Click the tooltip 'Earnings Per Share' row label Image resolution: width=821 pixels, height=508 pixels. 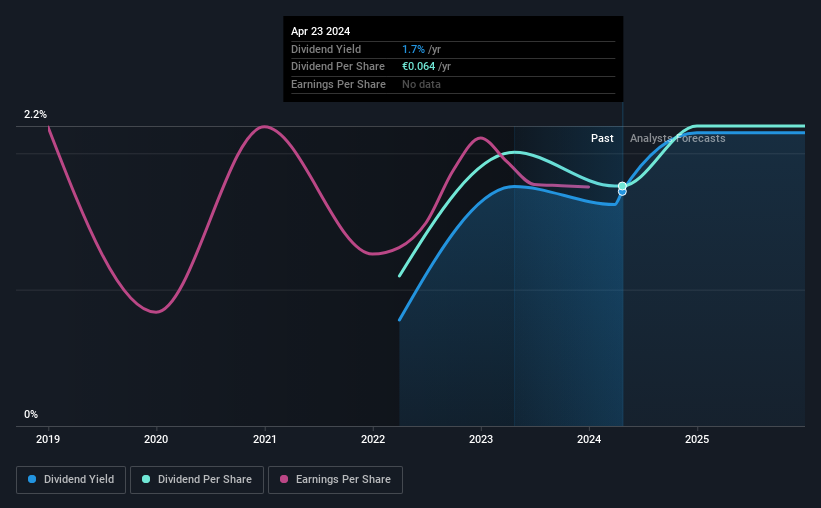(338, 84)
